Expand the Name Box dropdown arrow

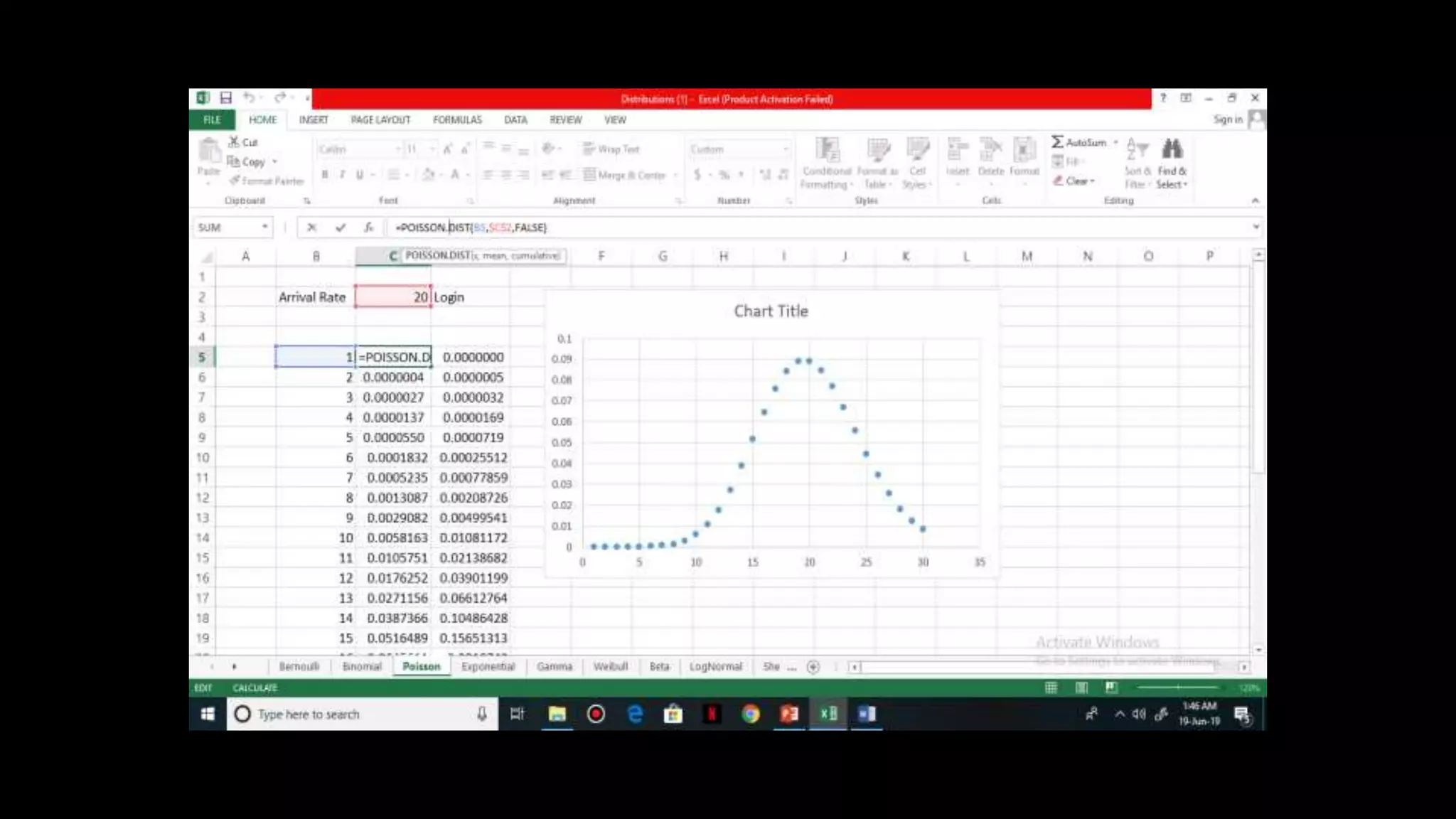click(264, 227)
